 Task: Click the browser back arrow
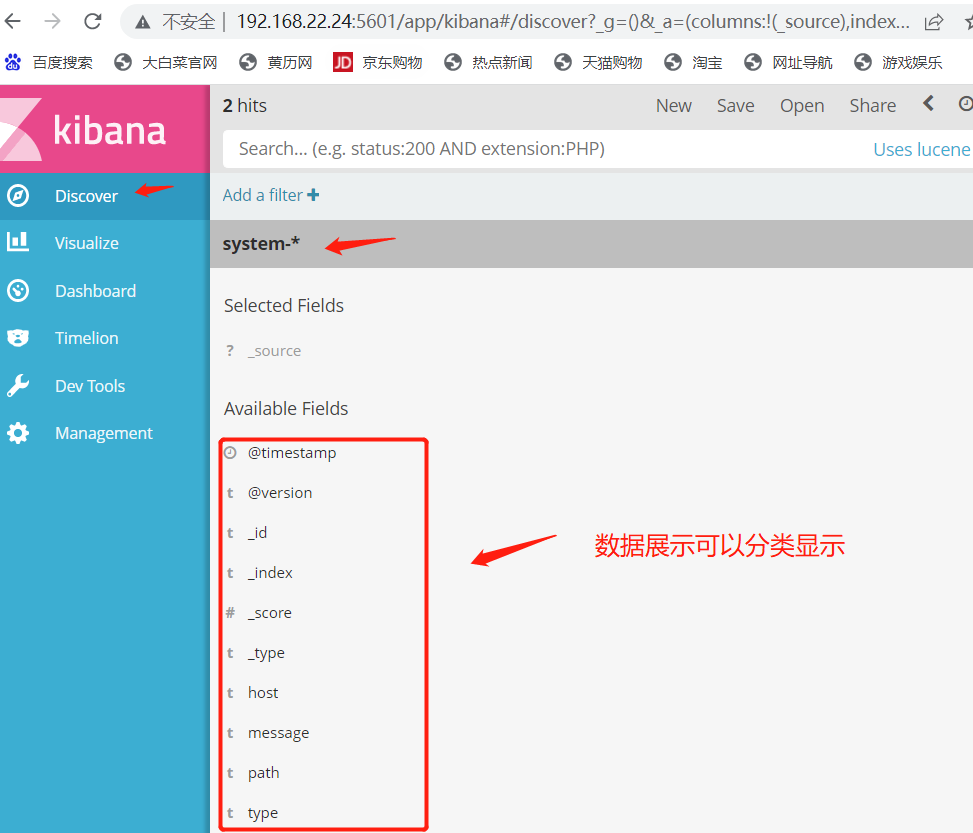12,22
